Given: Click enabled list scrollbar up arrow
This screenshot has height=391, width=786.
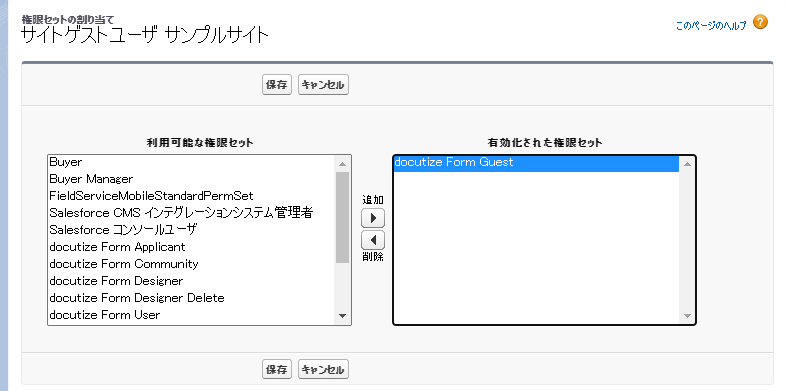Looking at the screenshot, I should pos(687,163).
